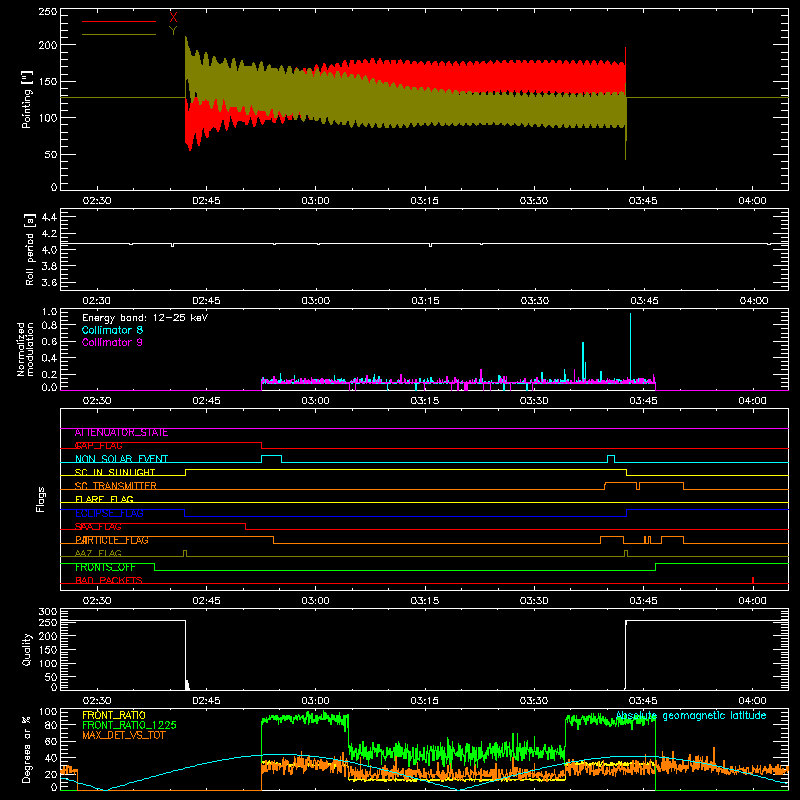The width and height of the screenshot is (800, 800).
Task: Click the 03:45 tick label under Quality plot
Action: point(643,701)
